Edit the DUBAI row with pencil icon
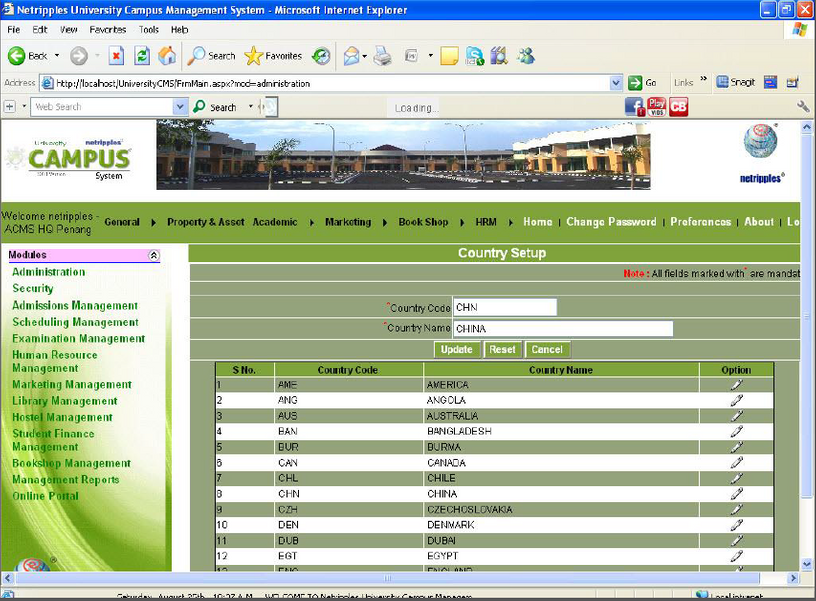Image resolution: width=816 pixels, height=601 pixels. tap(736, 541)
